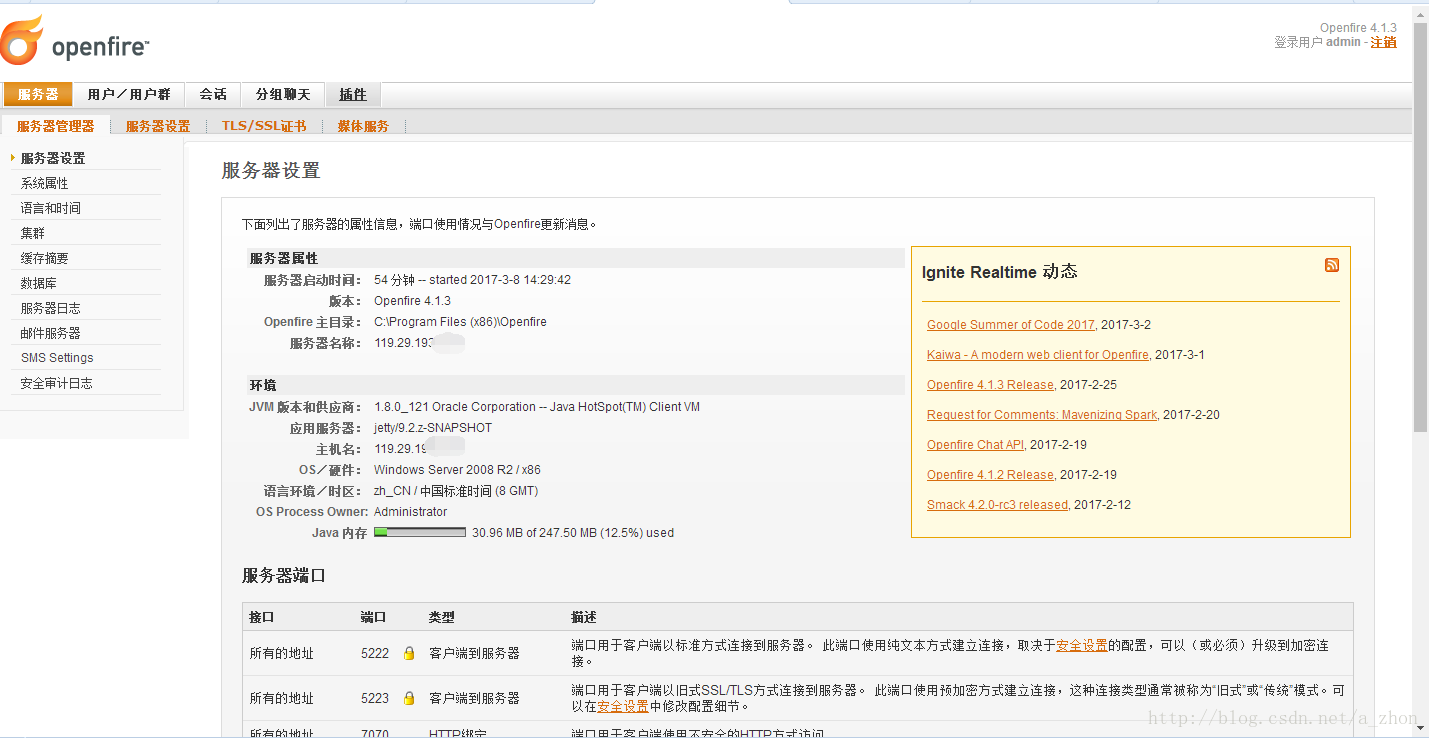Click the 描述 column header

coord(584,617)
